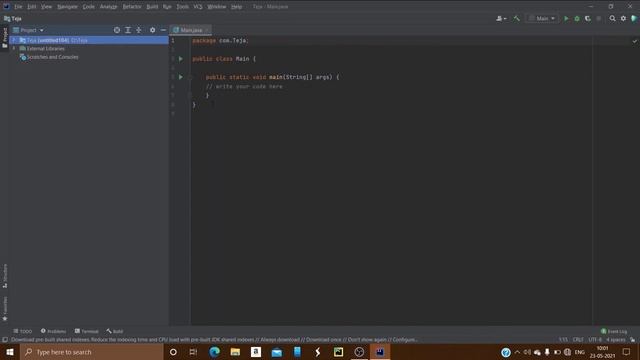Run with coverage icon in the toolbar
This screenshot has width=640, height=360.
click(x=588, y=18)
